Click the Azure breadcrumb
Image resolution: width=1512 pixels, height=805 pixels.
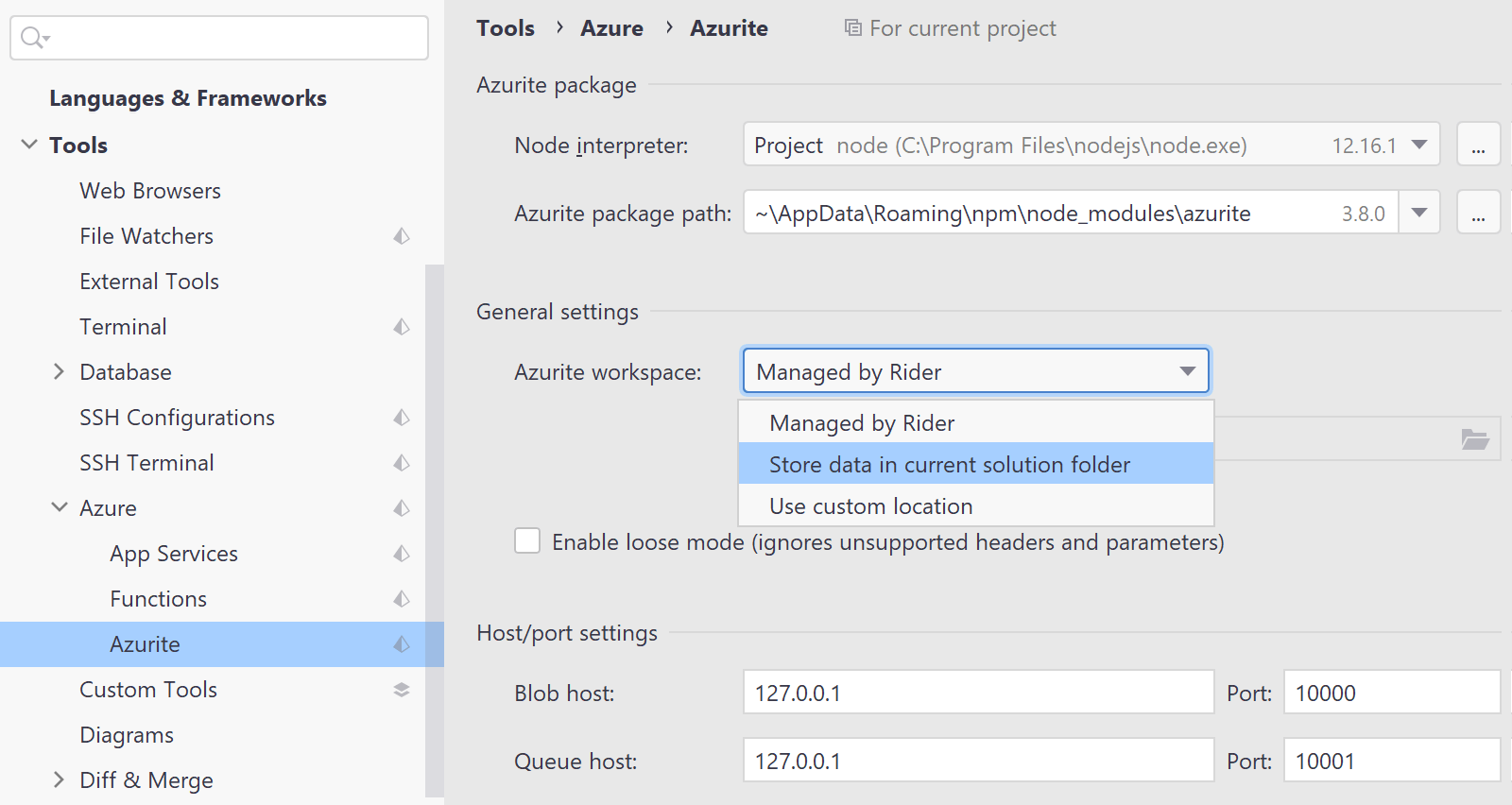[611, 28]
